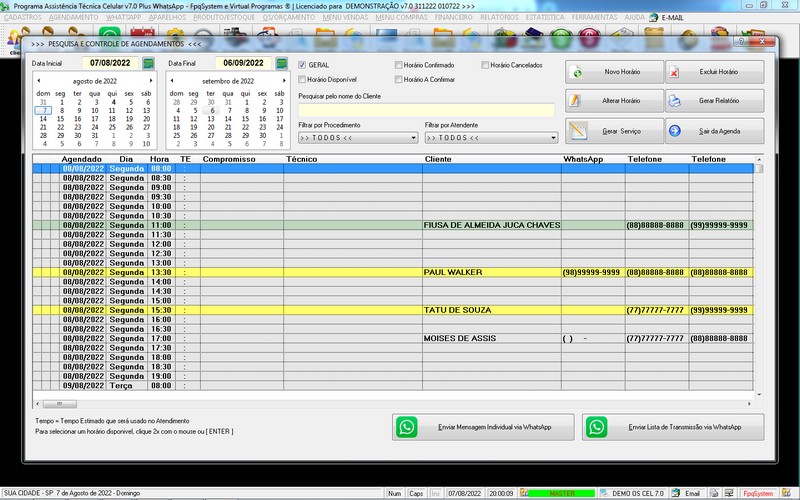Toggle the GERAL checkbox
800x500 pixels.
coord(302,65)
